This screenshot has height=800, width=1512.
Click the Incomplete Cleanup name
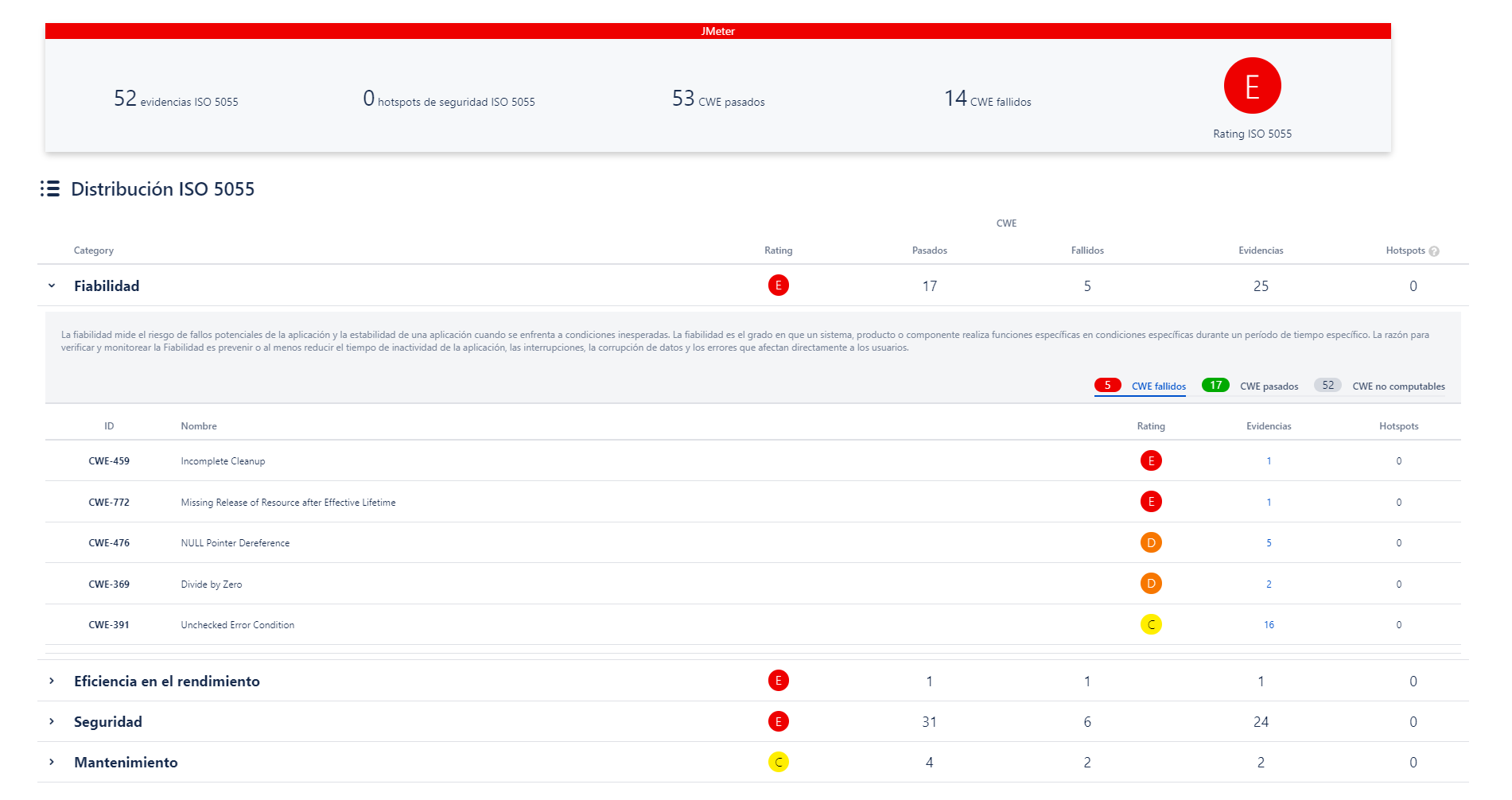point(223,461)
